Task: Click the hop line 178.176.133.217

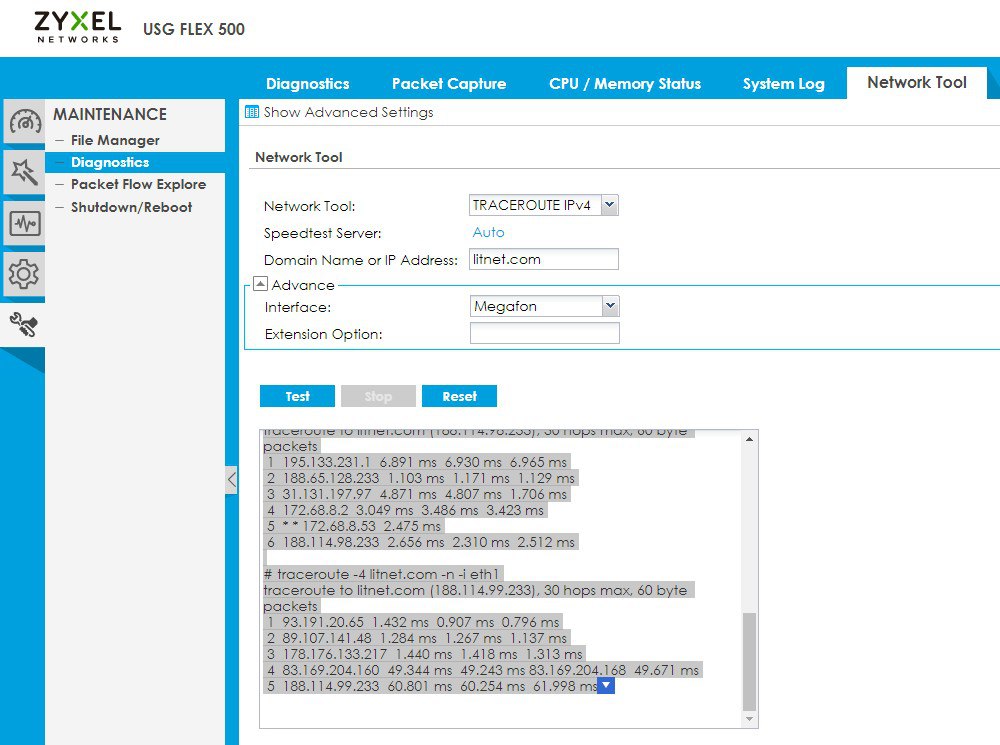Action: 425,654
